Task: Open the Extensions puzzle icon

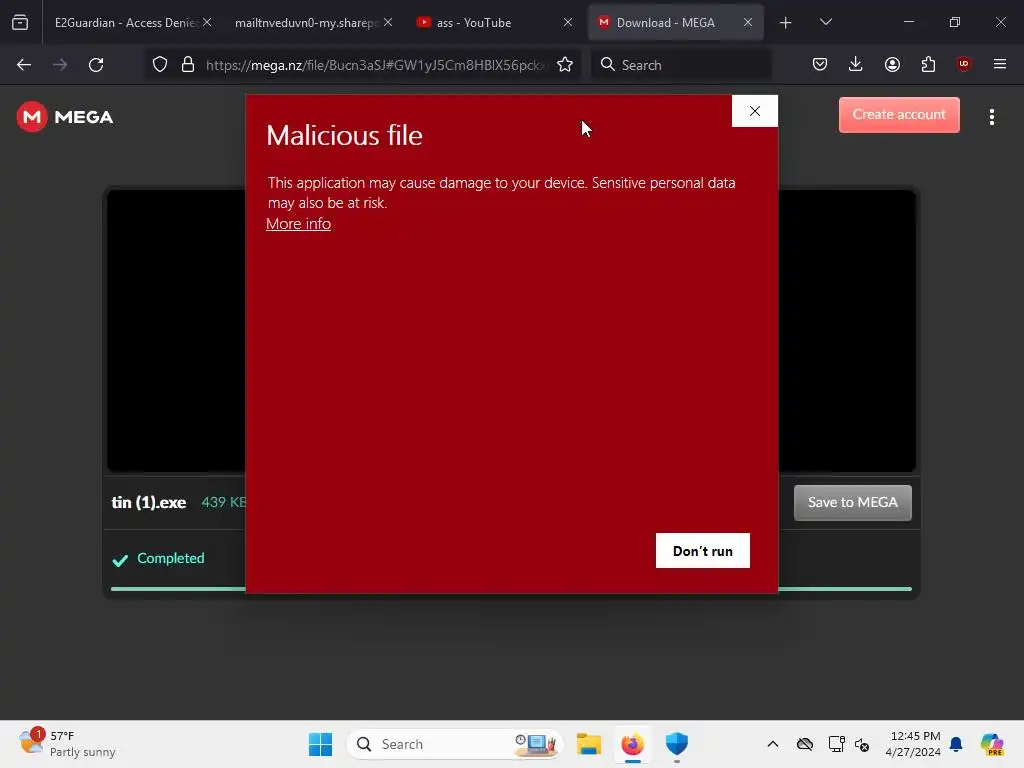Action: (x=928, y=65)
